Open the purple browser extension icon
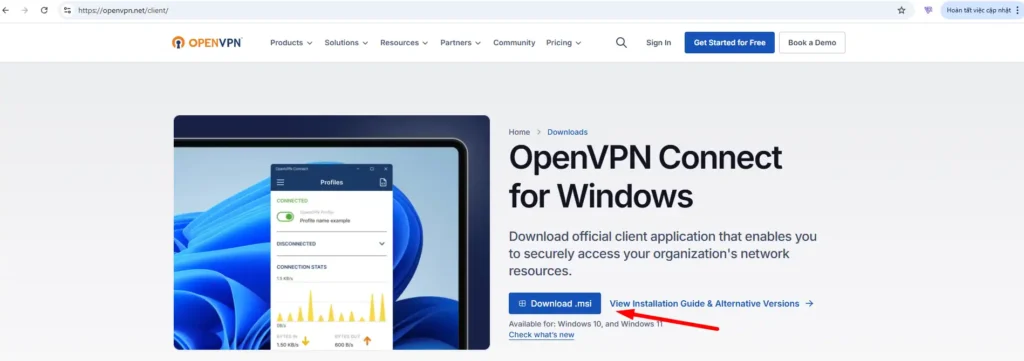This screenshot has width=1024, height=361. click(928, 10)
